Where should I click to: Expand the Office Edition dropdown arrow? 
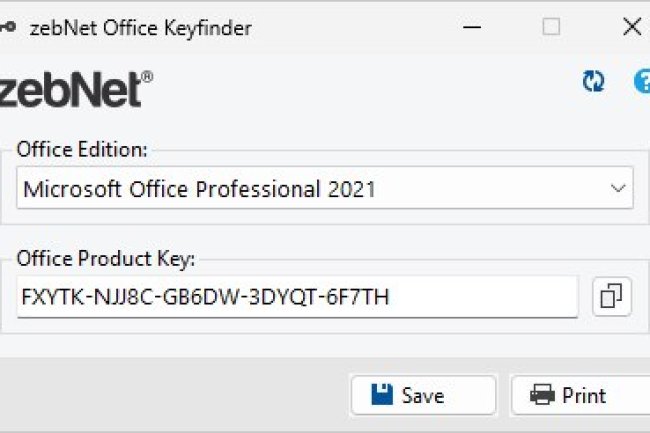coord(617,188)
